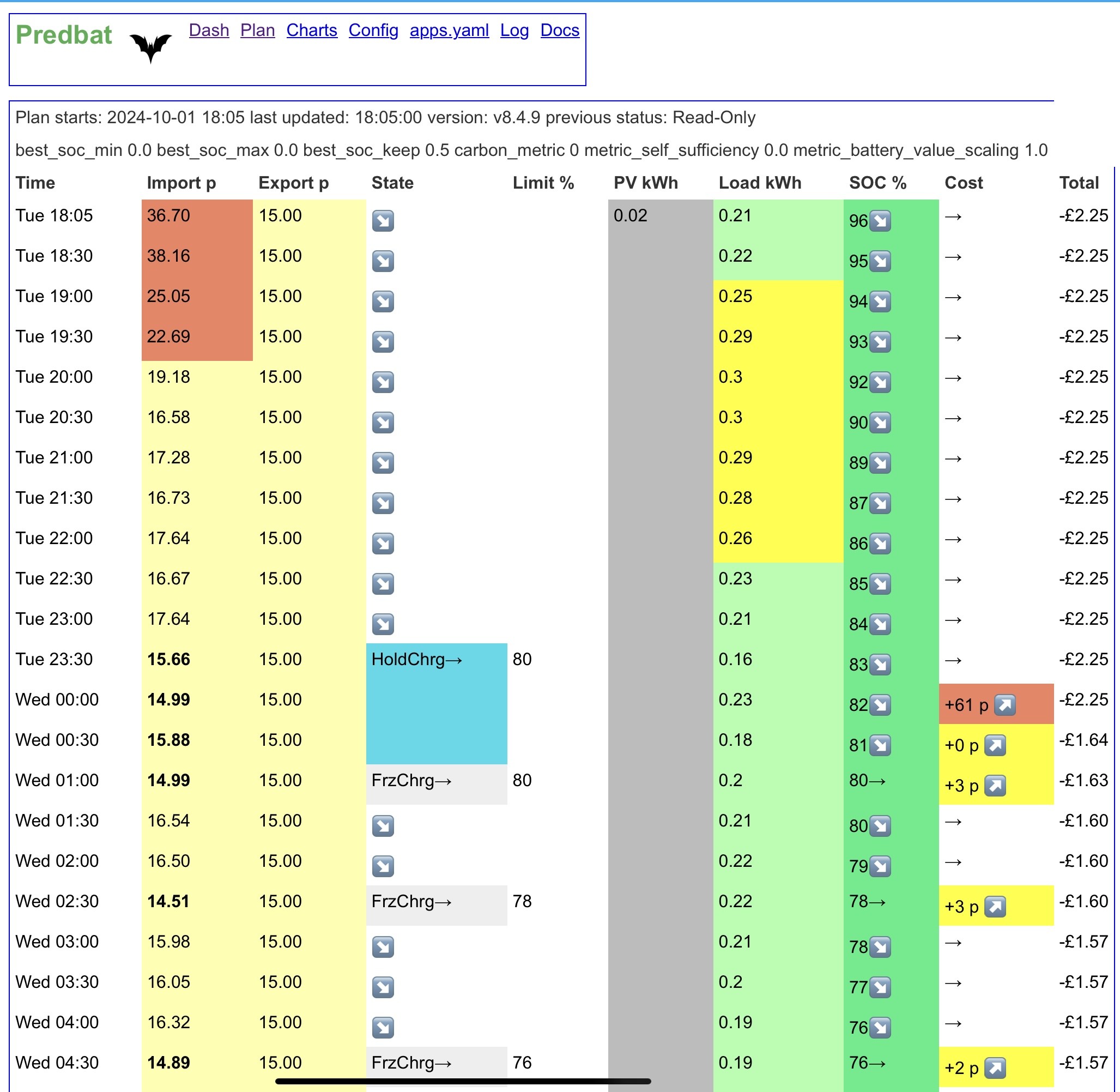Open the apps.yaml editor link
This screenshot has height=1092, width=1120.
[x=449, y=30]
